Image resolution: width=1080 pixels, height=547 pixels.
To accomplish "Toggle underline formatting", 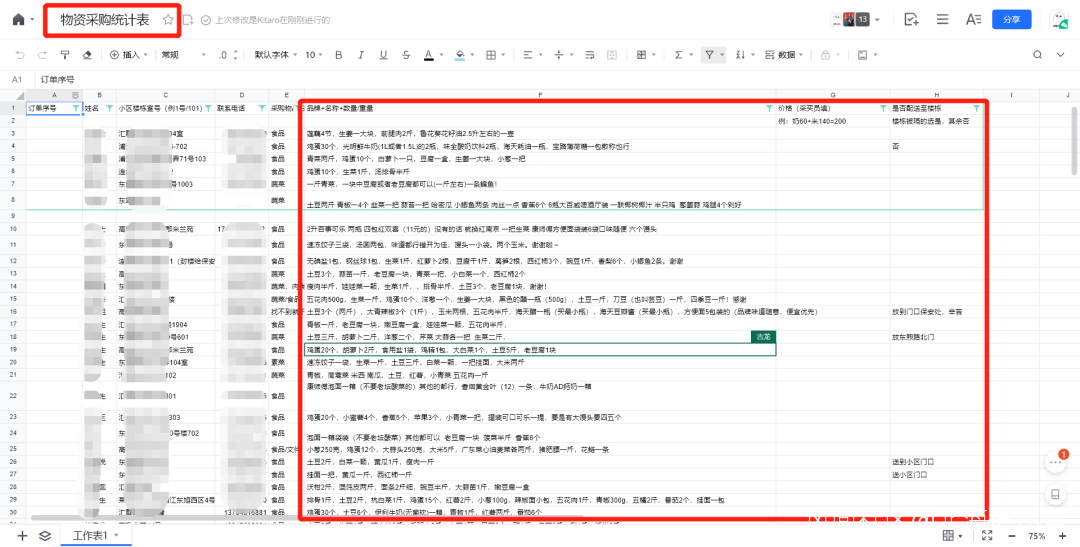I will pyautogui.click(x=384, y=55).
